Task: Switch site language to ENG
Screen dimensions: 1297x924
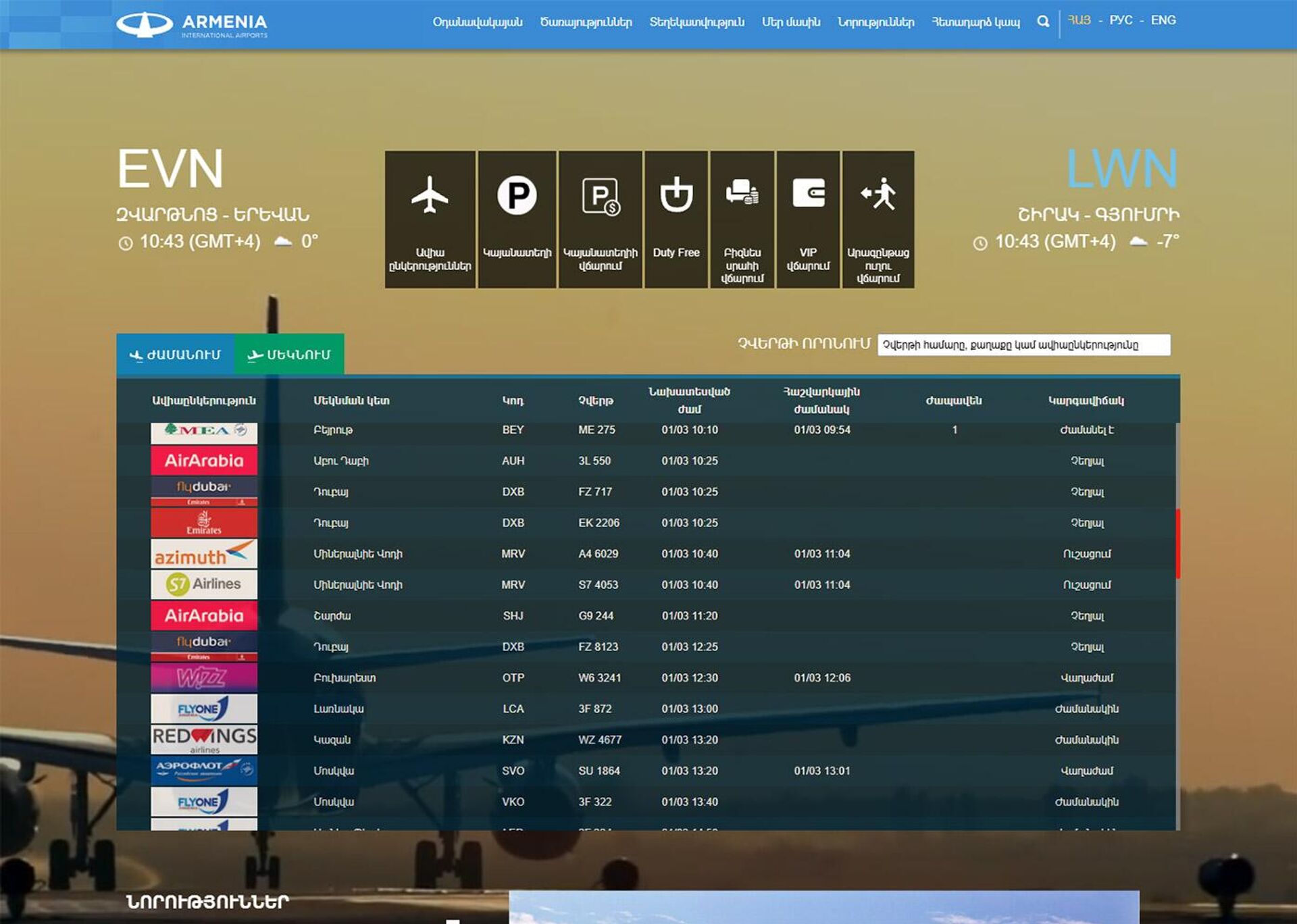Action: pyautogui.click(x=1163, y=20)
